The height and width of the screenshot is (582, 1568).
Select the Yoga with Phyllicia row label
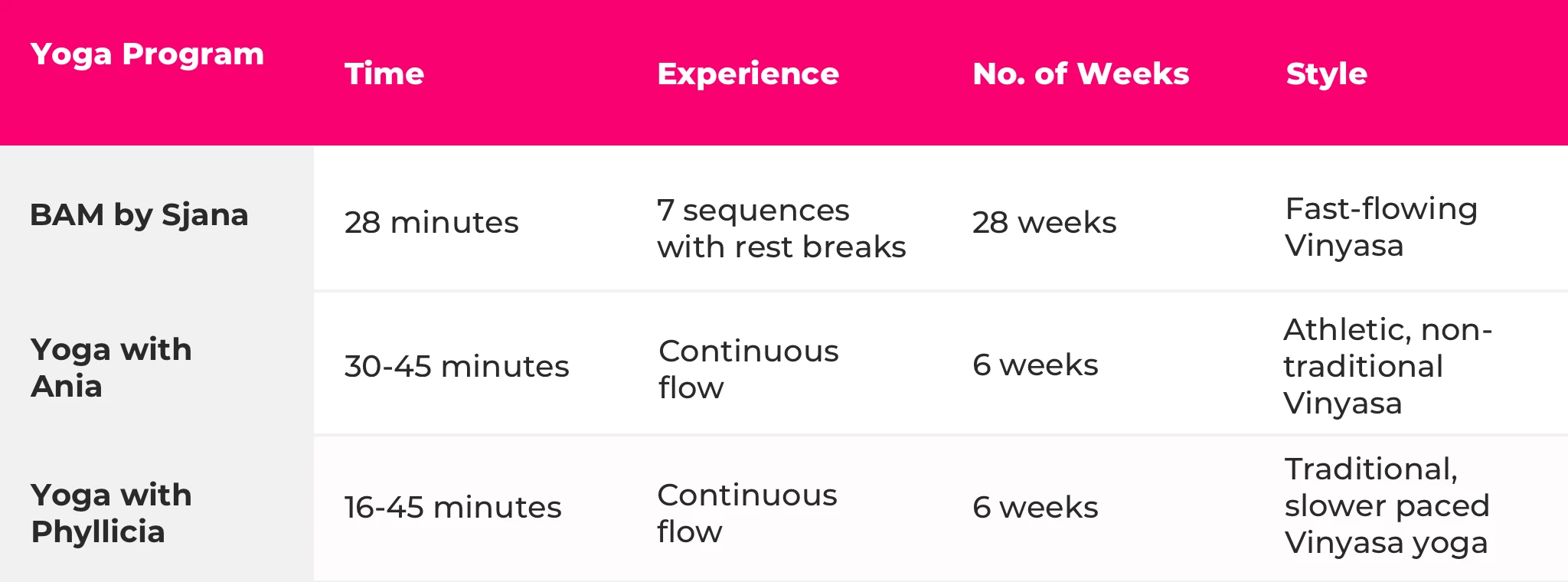pyautogui.click(x=111, y=513)
